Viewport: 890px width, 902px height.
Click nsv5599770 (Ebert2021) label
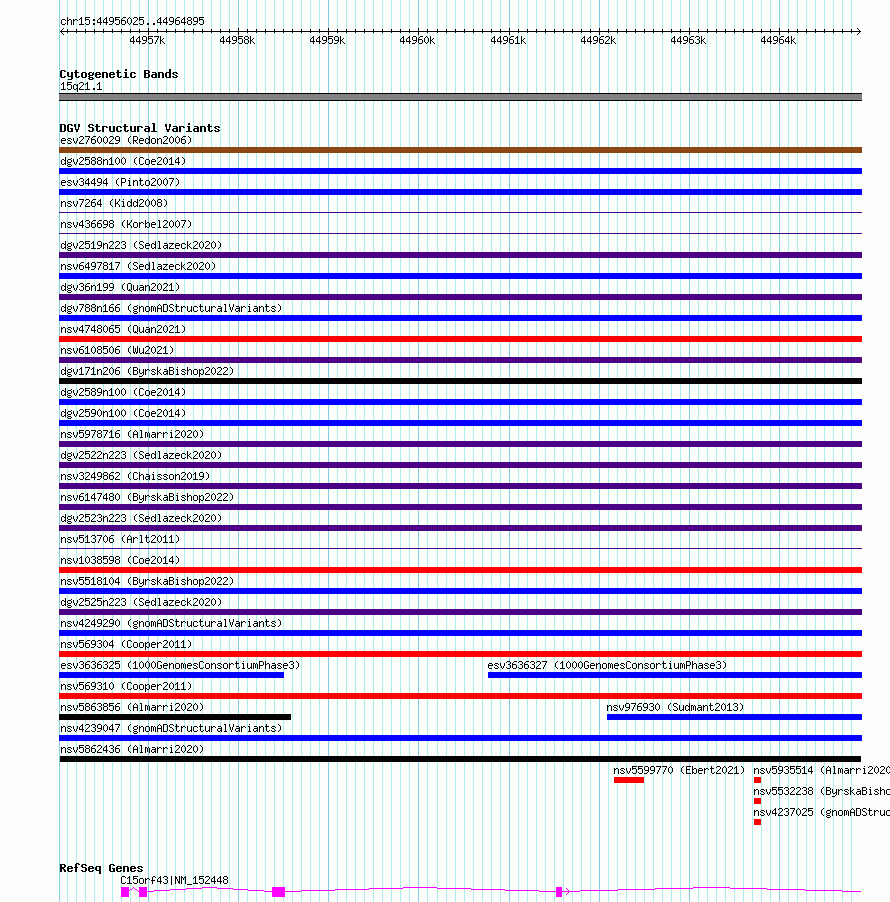click(679, 770)
